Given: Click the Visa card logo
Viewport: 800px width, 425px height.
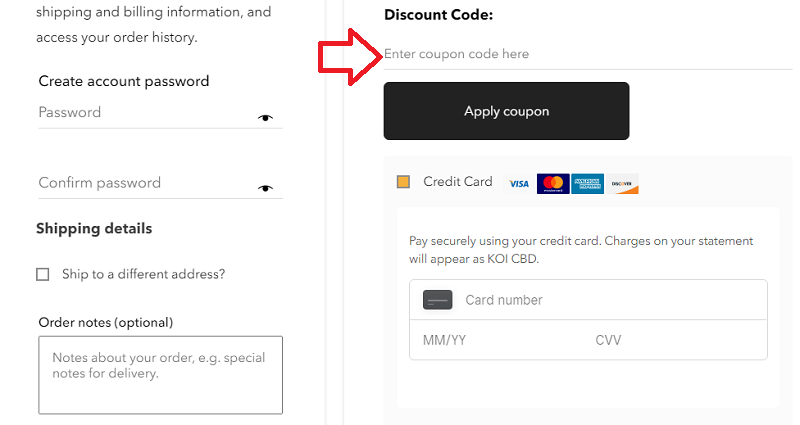Looking at the screenshot, I should click(x=518, y=184).
